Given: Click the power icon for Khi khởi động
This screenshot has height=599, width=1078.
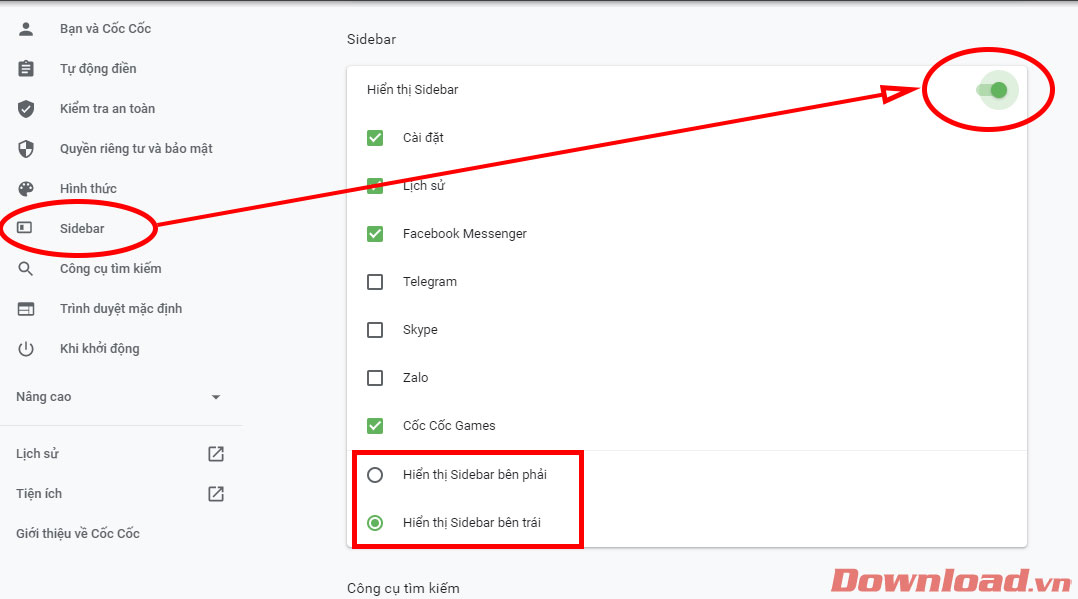Looking at the screenshot, I should pyautogui.click(x=26, y=349).
